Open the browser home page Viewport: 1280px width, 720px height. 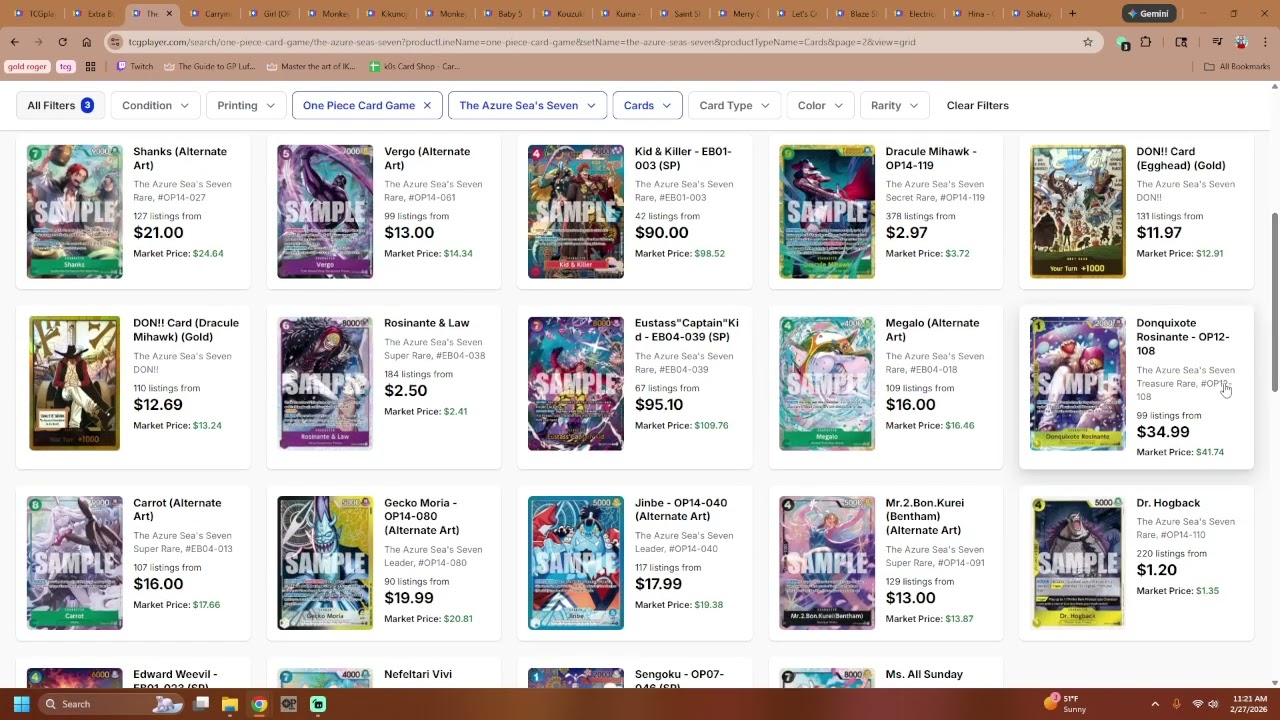[x=86, y=42]
